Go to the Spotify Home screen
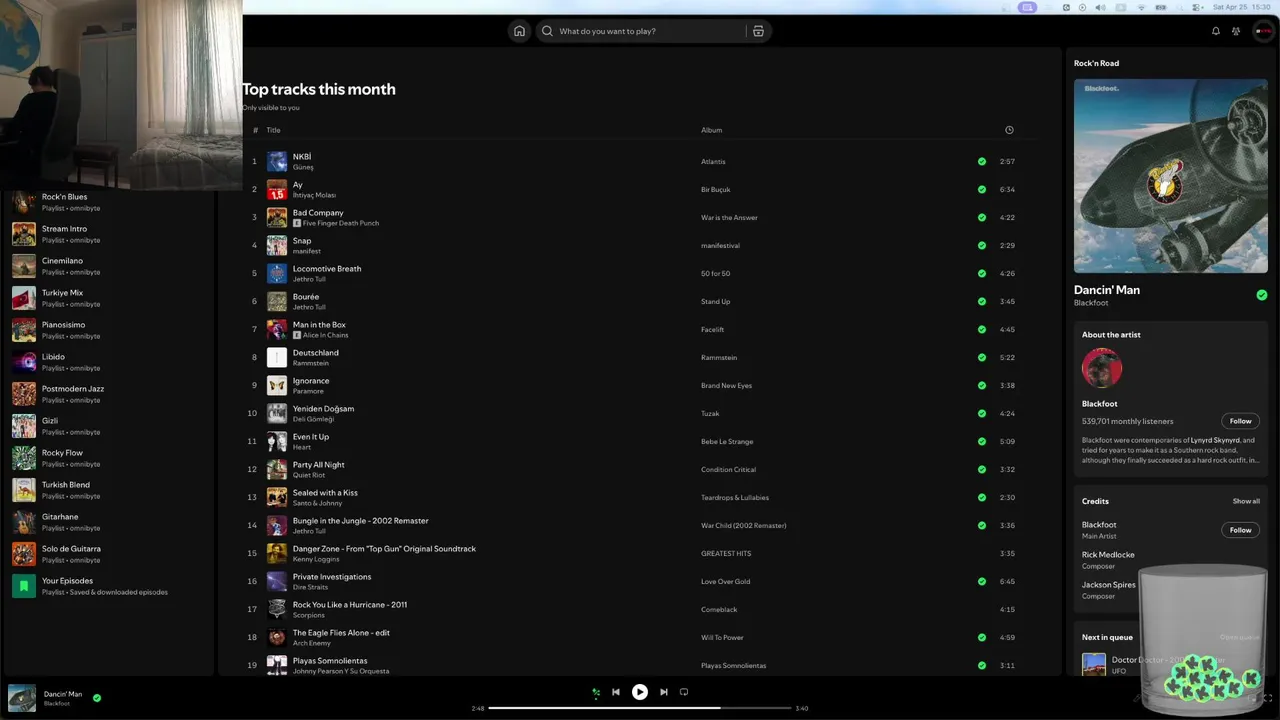1280x720 pixels. tap(519, 31)
